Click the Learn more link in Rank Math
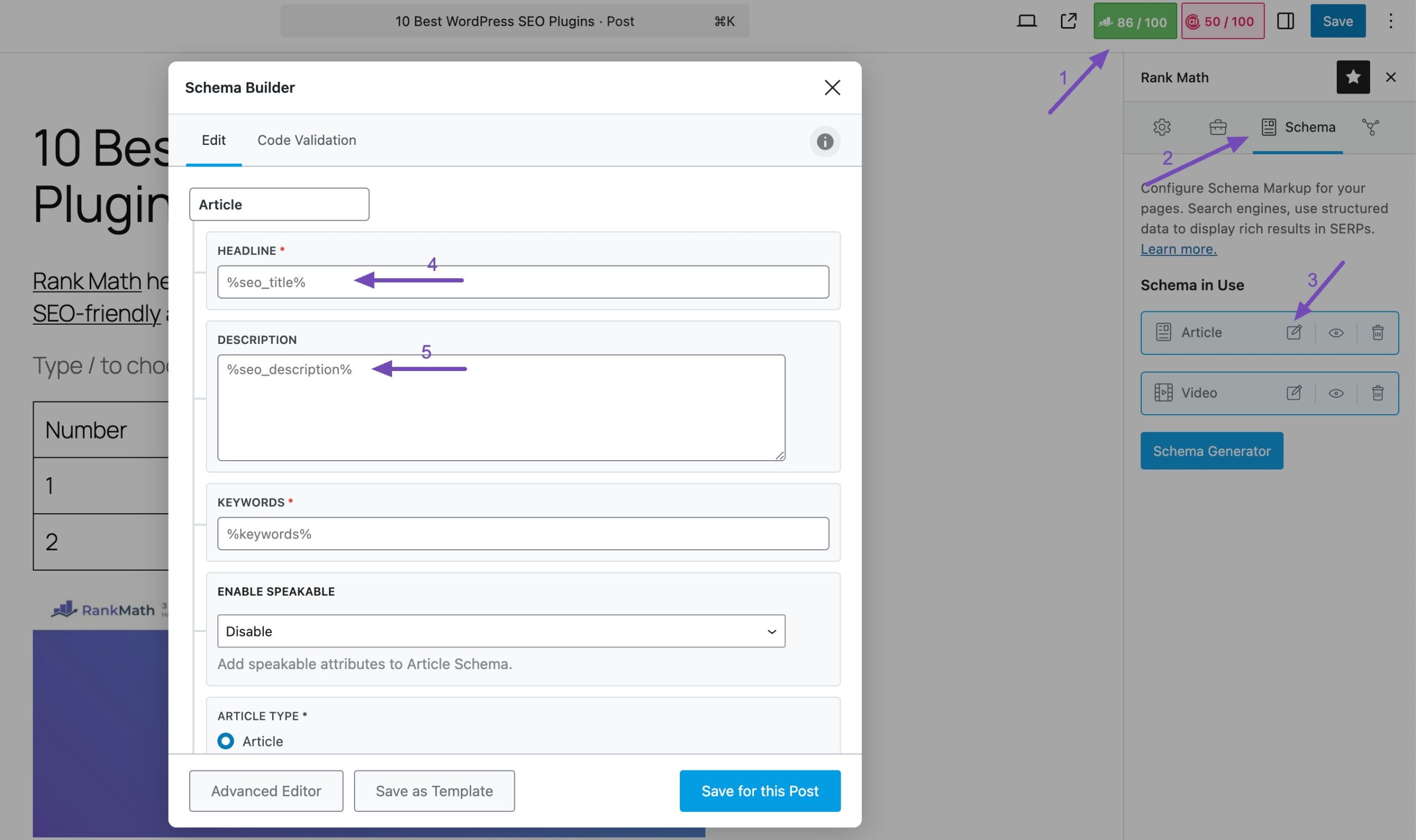Viewport: 1416px width, 840px height. tap(1177, 248)
